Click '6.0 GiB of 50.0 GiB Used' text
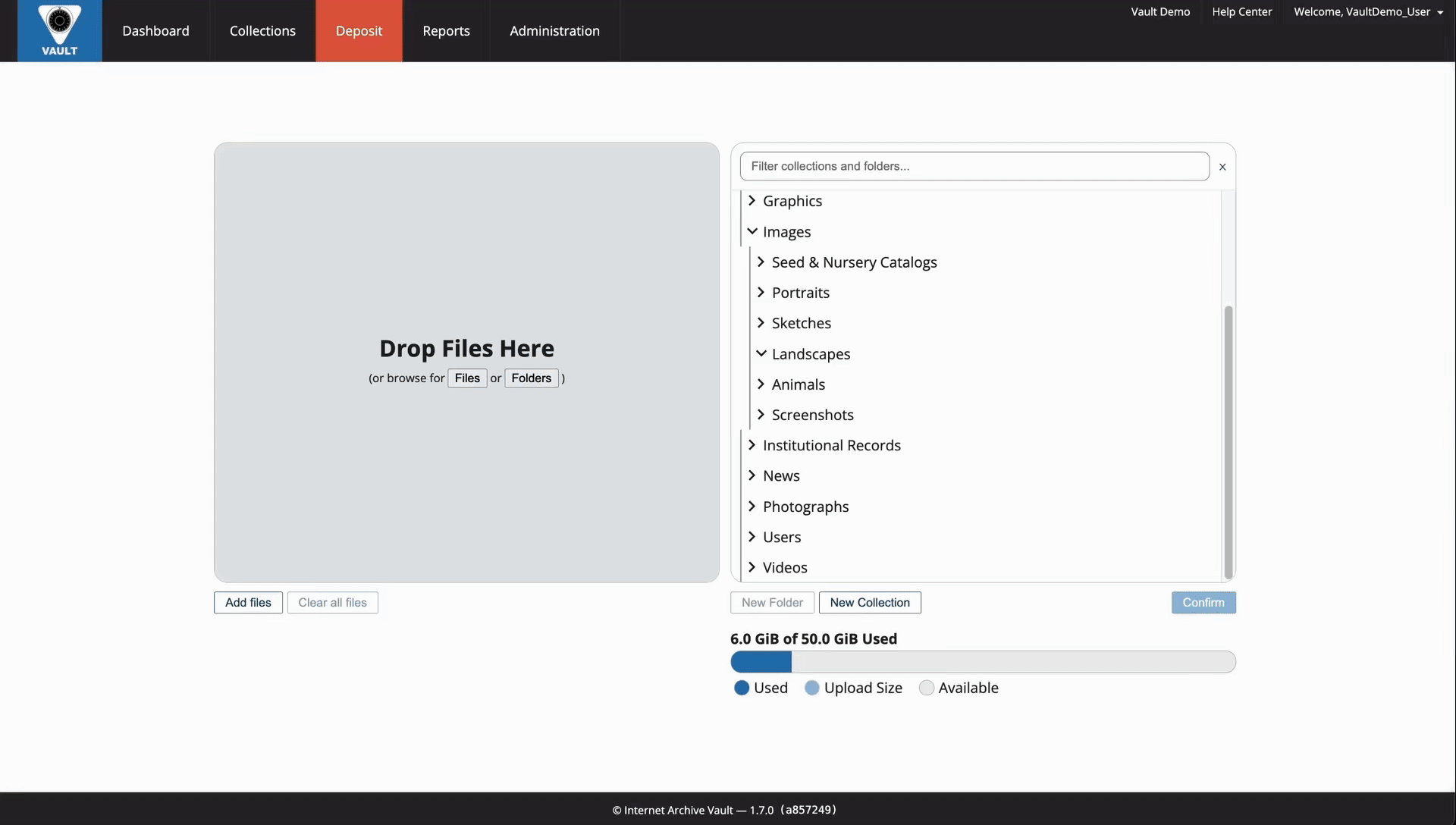The width and height of the screenshot is (1456, 825). pos(813,638)
